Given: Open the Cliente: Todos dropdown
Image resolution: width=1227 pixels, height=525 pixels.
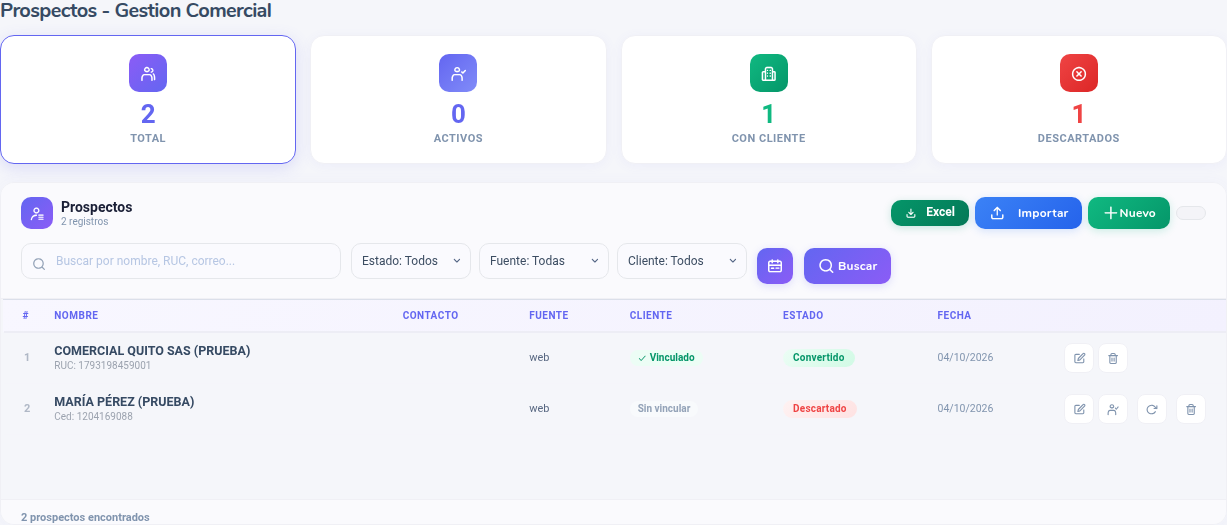Looking at the screenshot, I should click(x=682, y=261).
